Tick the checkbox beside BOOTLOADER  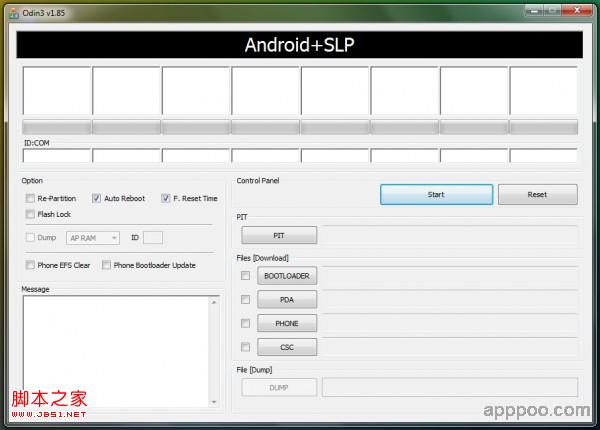coord(245,276)
